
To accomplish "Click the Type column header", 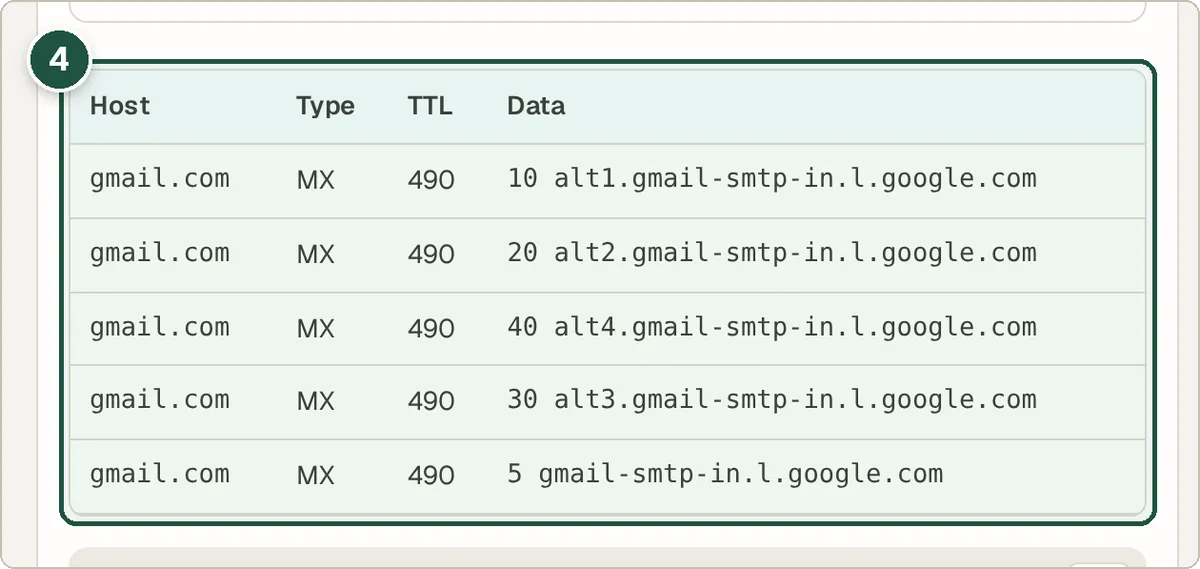I will click(x=325, y=106).
